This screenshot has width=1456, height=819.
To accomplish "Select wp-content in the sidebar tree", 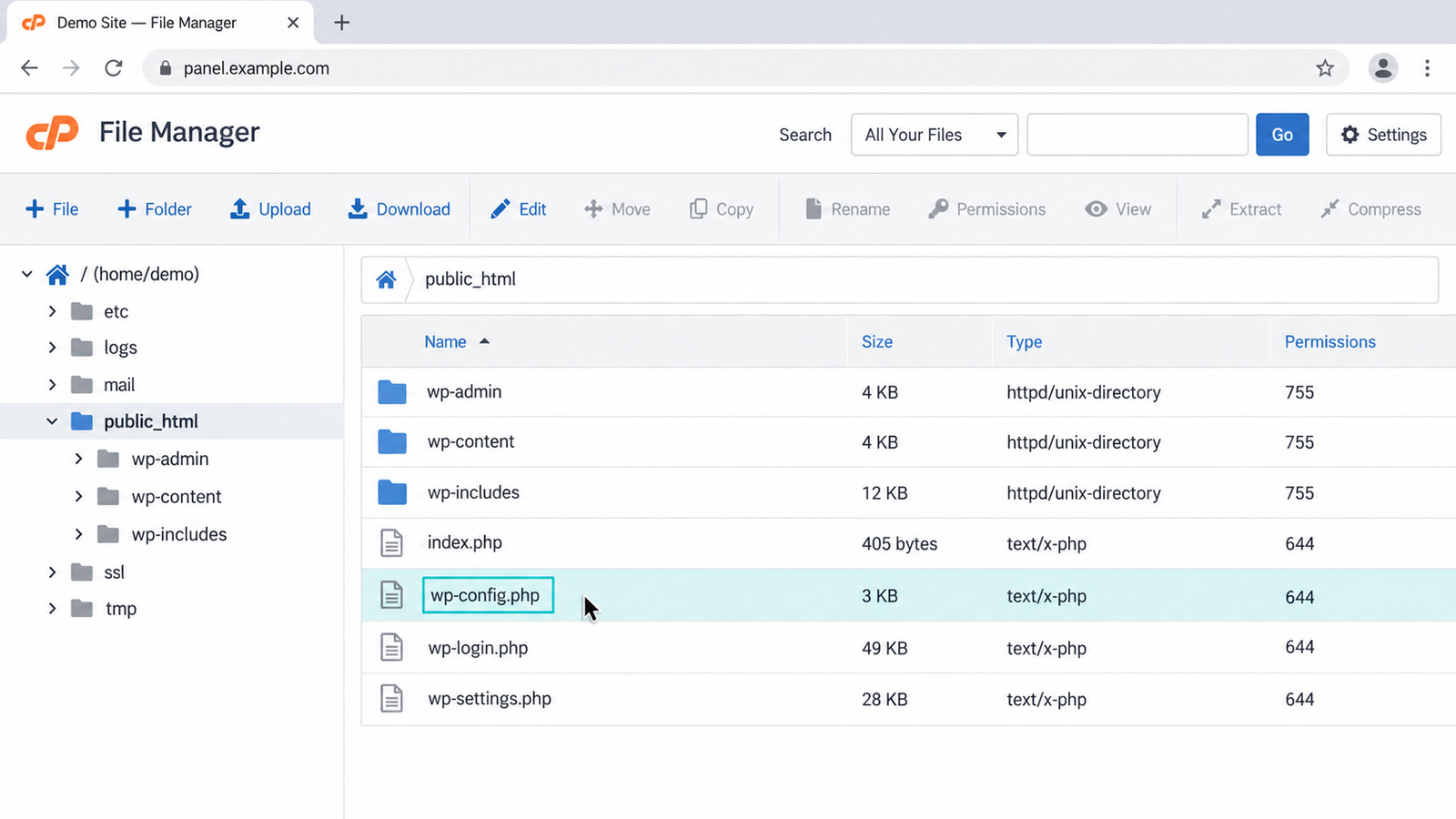I will click(x=177, y=497).
